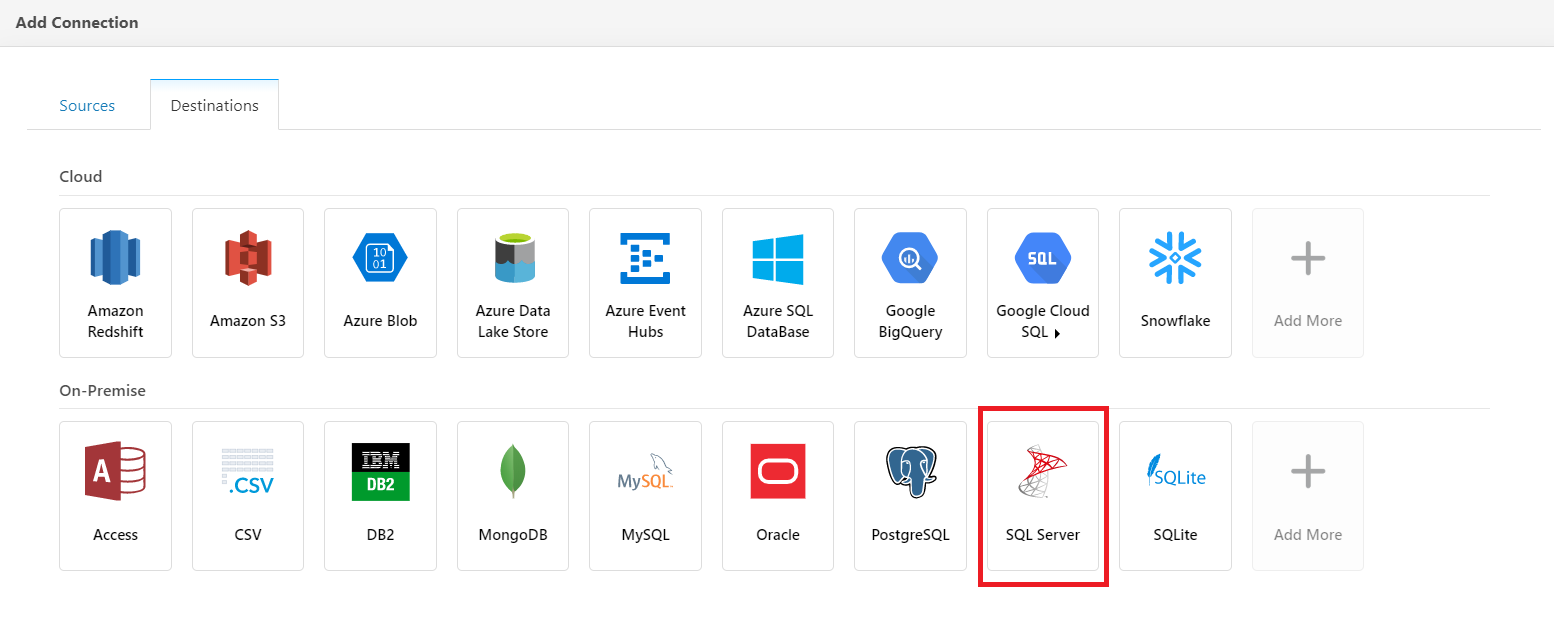Select MySQL as on-premise destination
Image resolution: width=1554 pixels, height=624 pixels.
point(645,495)
